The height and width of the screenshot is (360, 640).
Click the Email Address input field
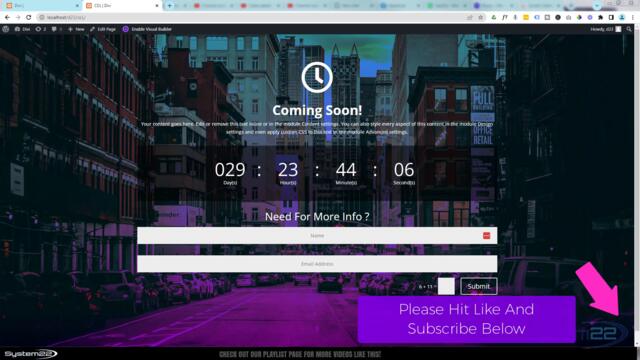click(x=317, y=264)
